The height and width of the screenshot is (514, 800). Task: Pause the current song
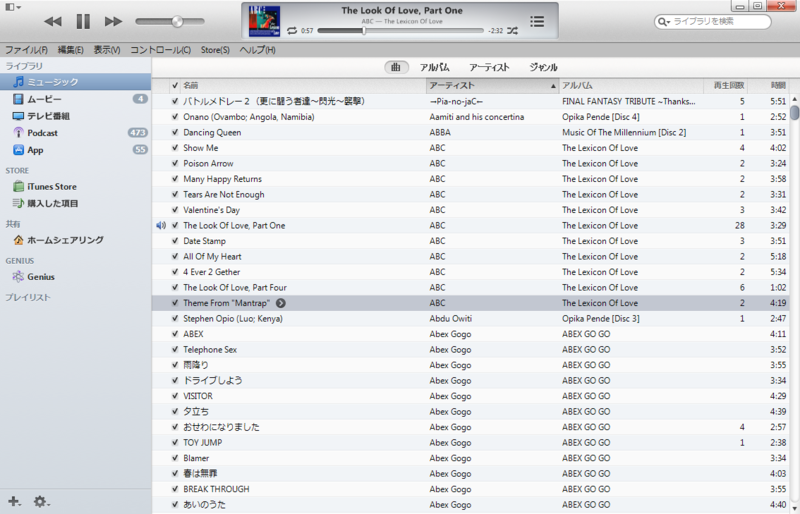coord(83,21)
